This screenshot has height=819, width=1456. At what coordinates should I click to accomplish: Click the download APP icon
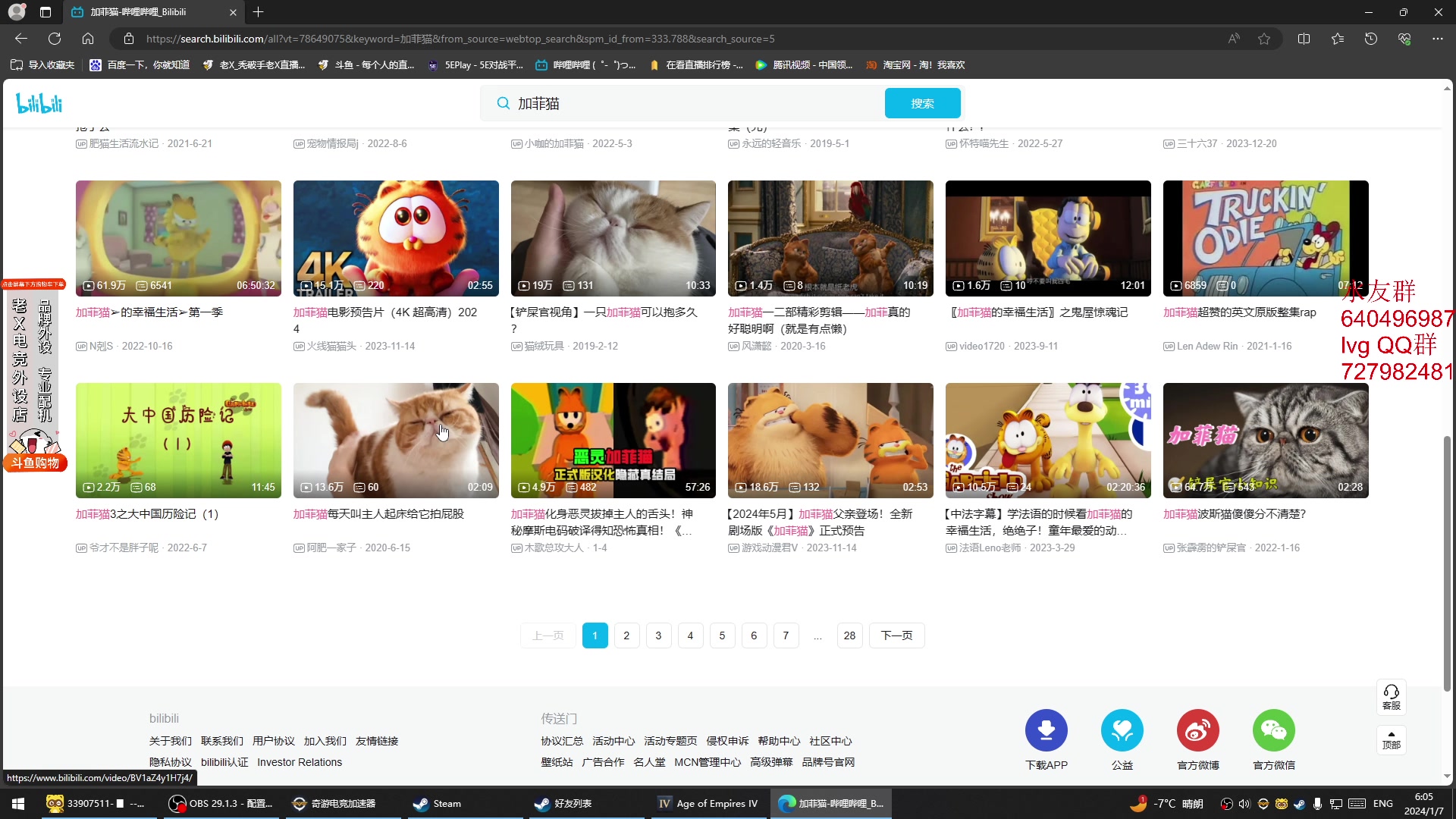tap(1046, 730)
